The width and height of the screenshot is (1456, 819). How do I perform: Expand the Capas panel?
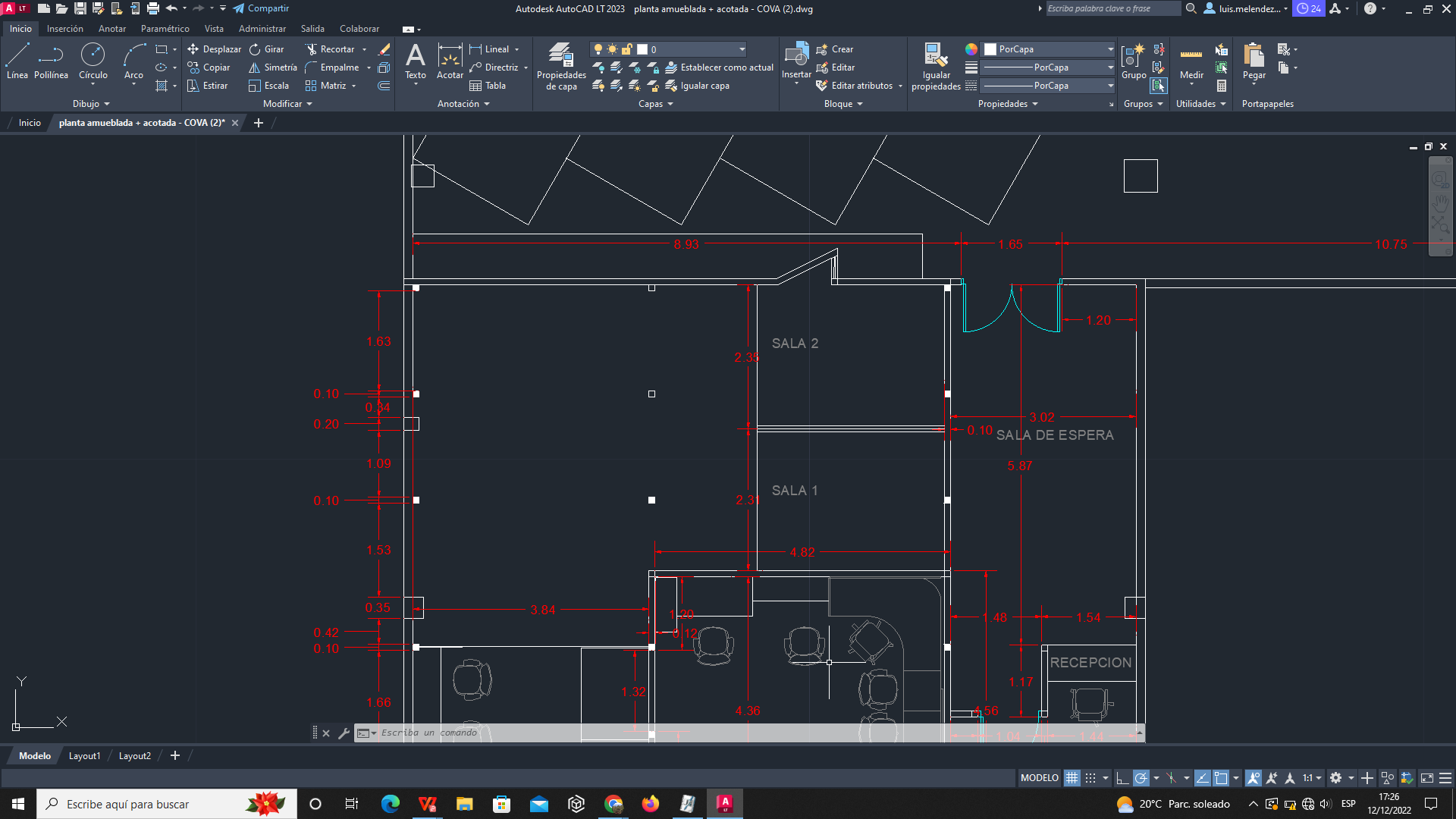(x=656, y=104)
